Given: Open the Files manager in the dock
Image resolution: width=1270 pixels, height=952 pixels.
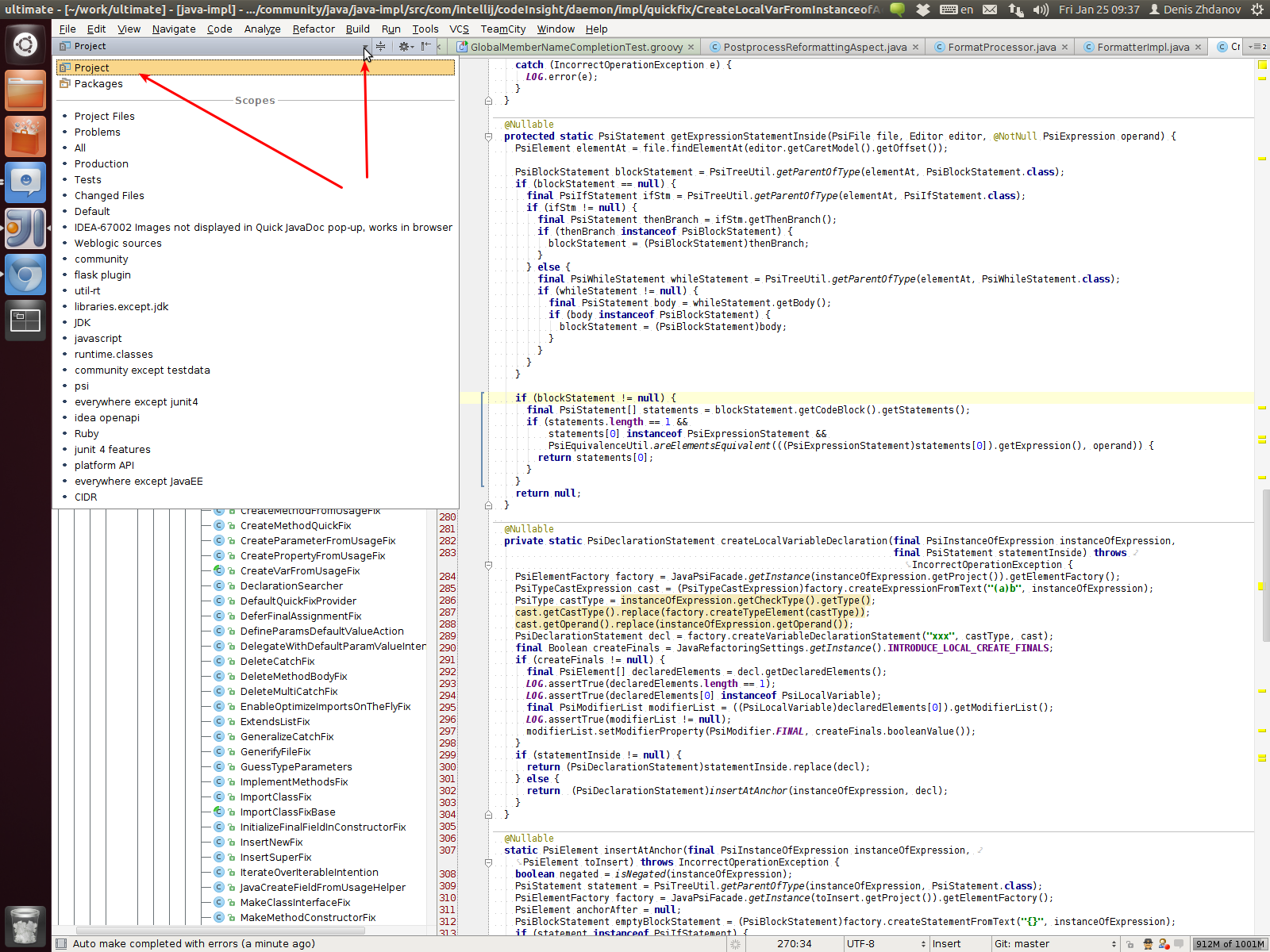Looking at the screenshot, I should coord(25,90).
